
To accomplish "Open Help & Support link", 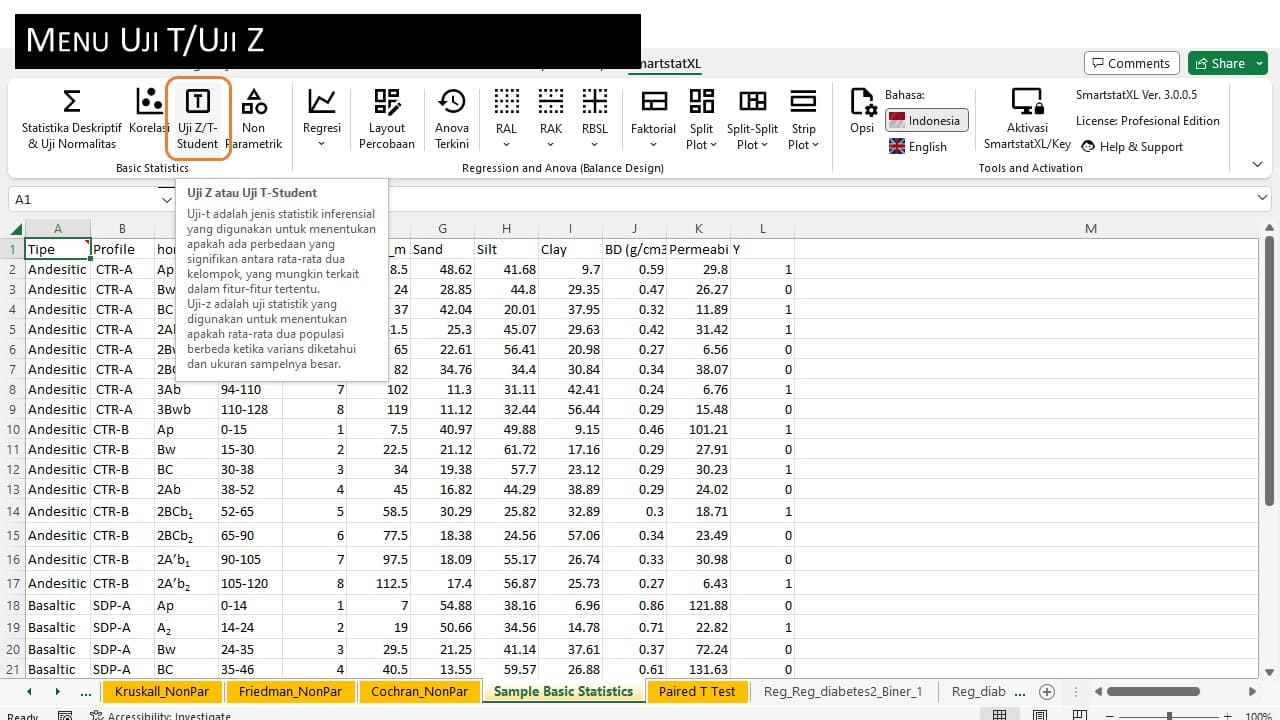I will (1132, 147).
